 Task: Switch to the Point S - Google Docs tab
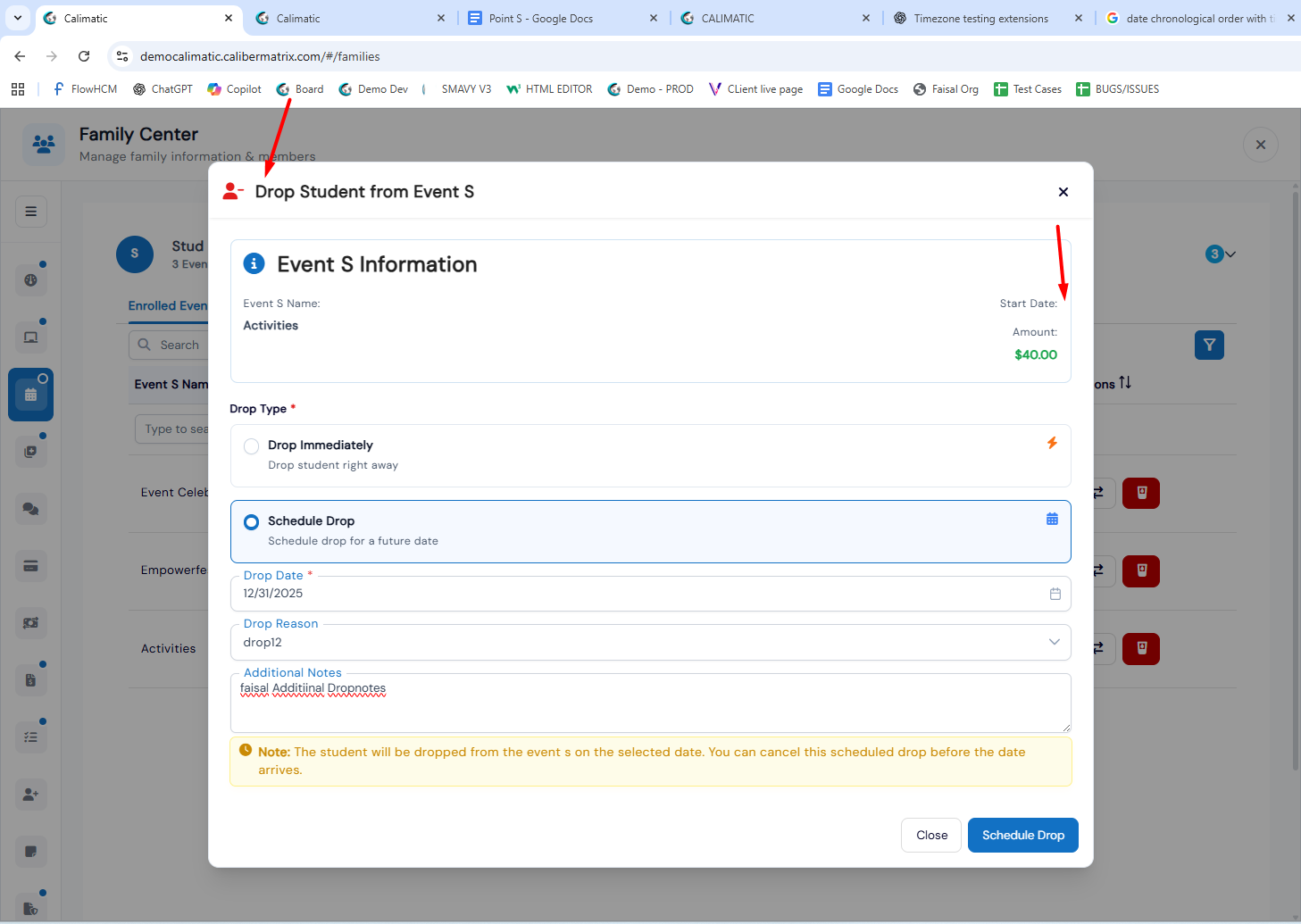563,18
